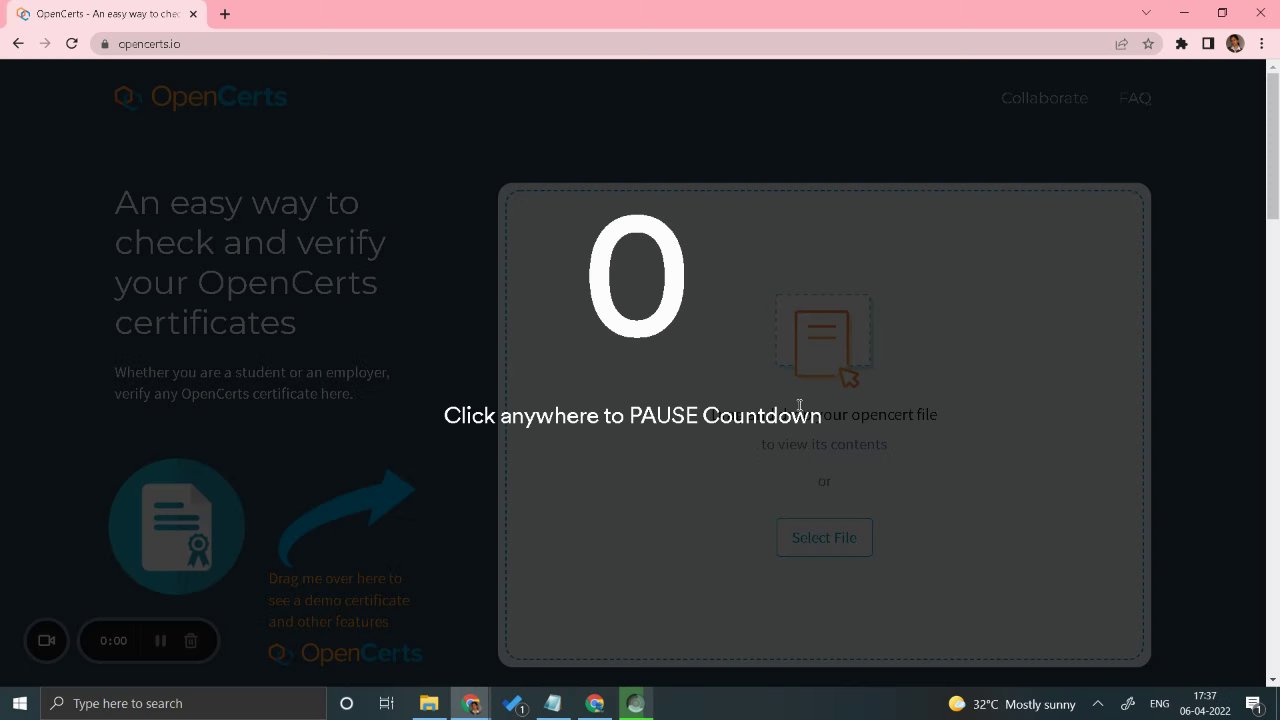Open the Collaborate nav link
Viewport: 1280px width, 720px height.
point(1044,98)
